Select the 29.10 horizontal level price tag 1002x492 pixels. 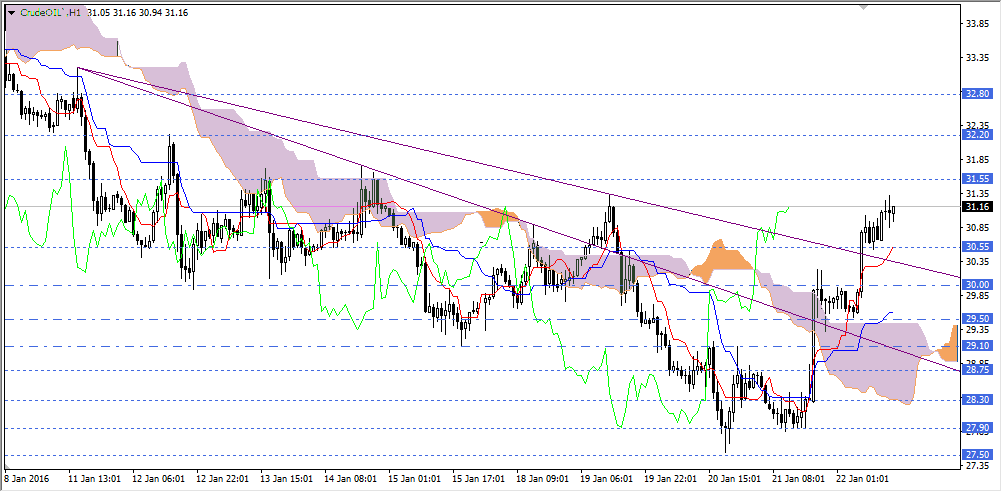[x=976, y=346]
